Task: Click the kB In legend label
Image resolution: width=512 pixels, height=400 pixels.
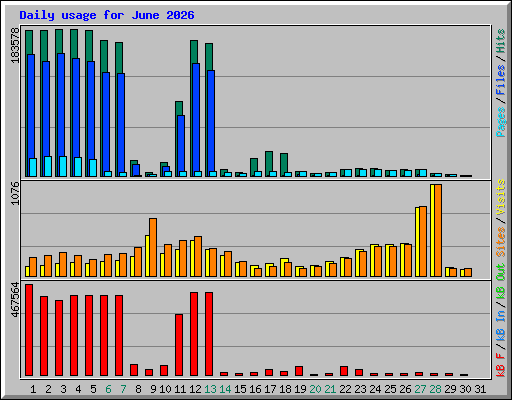Action: click(x=501, y=325)
